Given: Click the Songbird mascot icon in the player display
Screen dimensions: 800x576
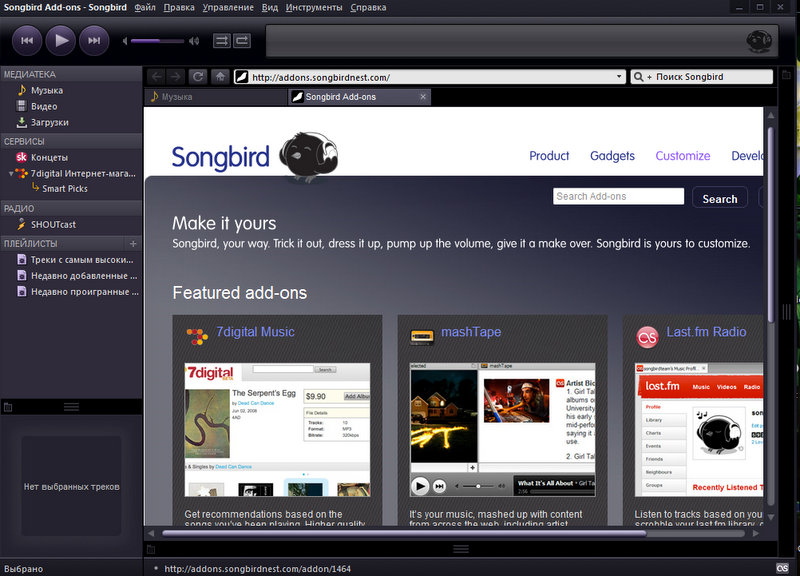Looking at the screenshot, I should coord(759,41).
